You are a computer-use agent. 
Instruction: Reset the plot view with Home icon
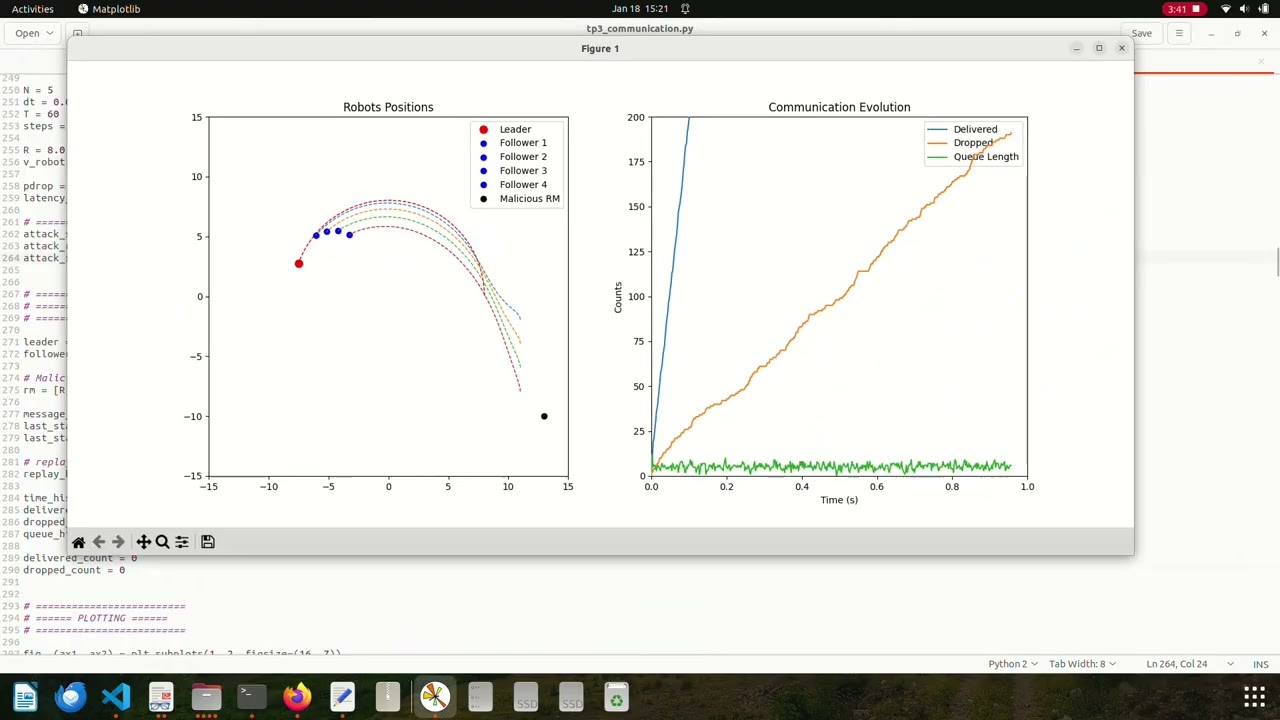(x=78, y=542)
